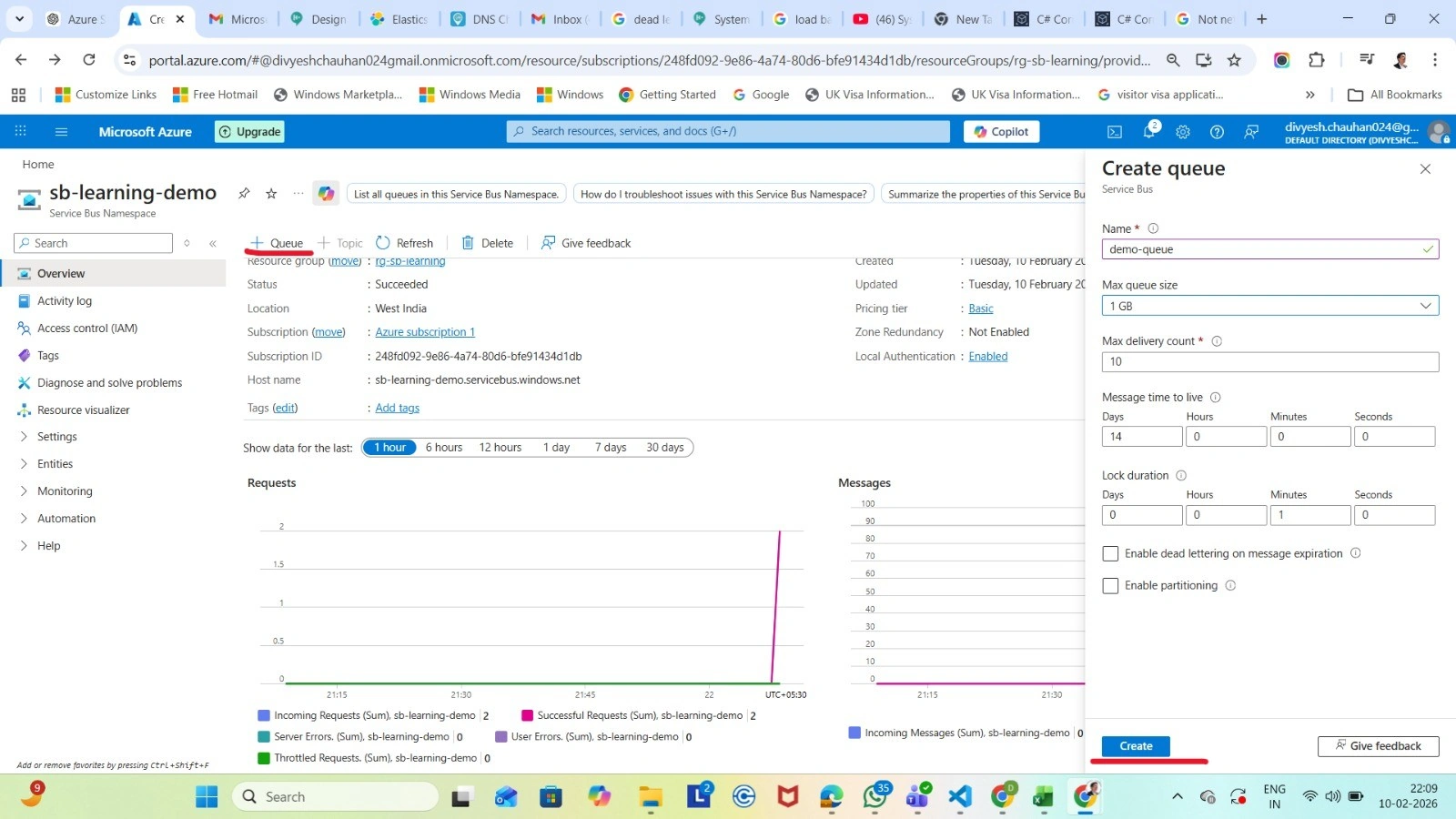Select the 1 hour time range
The width and height of the screenshot is (1456, 819).
(389, 448)
